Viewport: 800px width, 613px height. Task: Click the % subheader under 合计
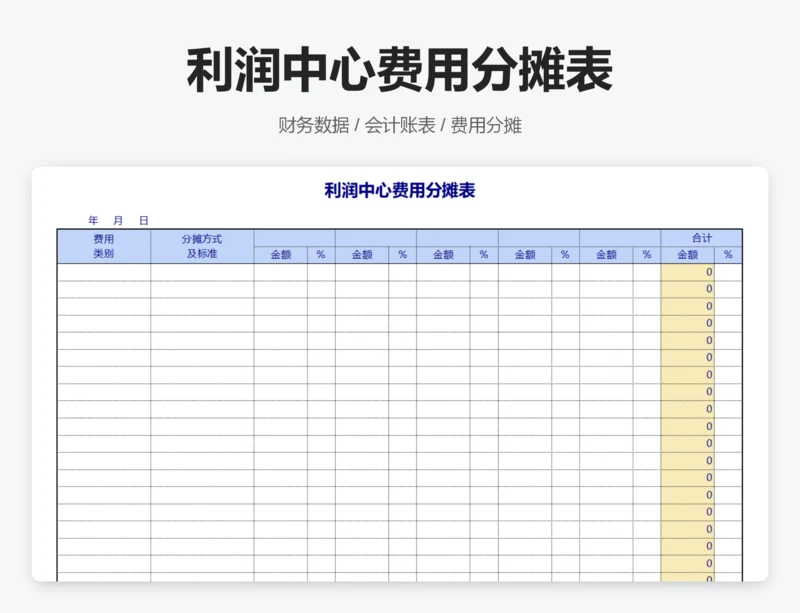pos(728,255)
